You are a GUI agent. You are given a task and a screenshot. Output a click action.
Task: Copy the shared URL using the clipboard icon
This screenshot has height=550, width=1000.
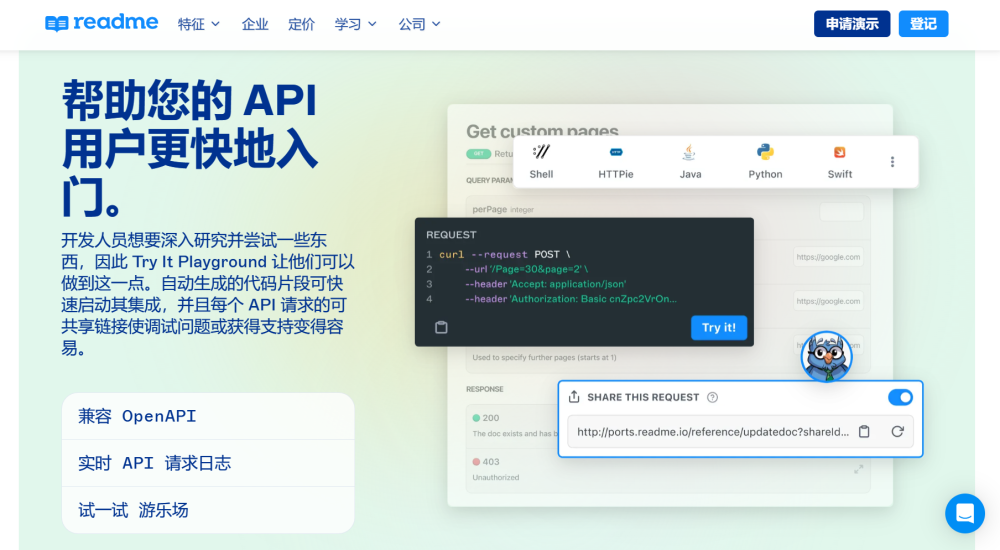(864, 432)
